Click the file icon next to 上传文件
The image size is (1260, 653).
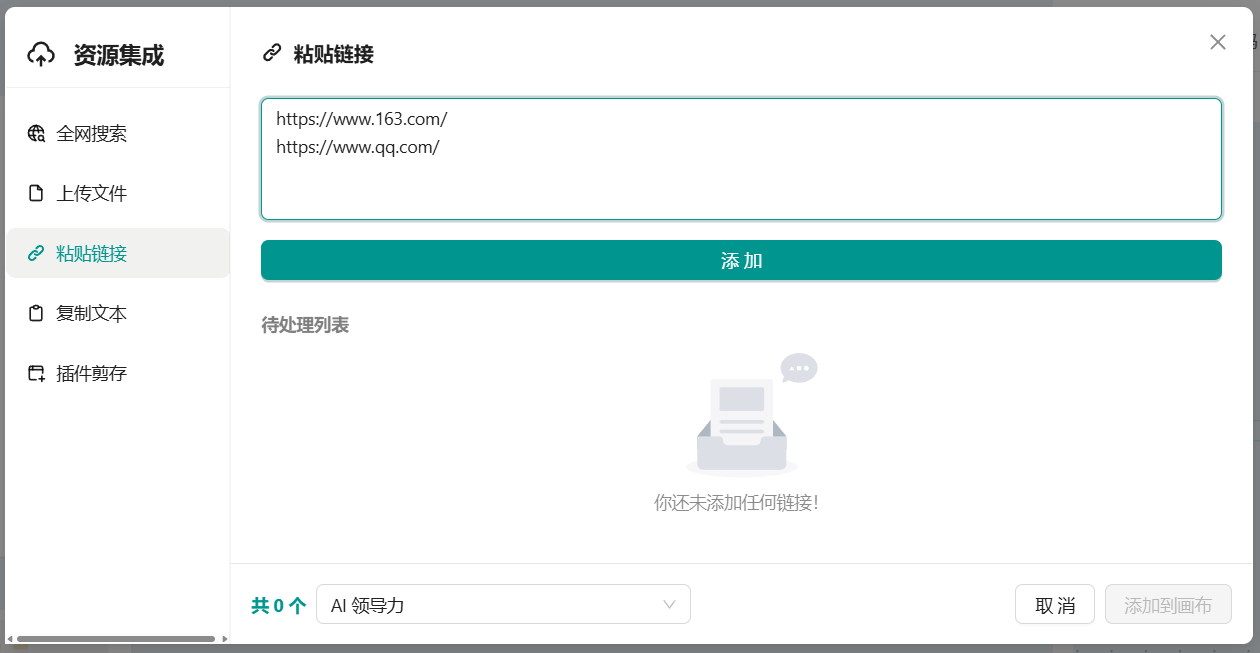[x=37, y=194]
